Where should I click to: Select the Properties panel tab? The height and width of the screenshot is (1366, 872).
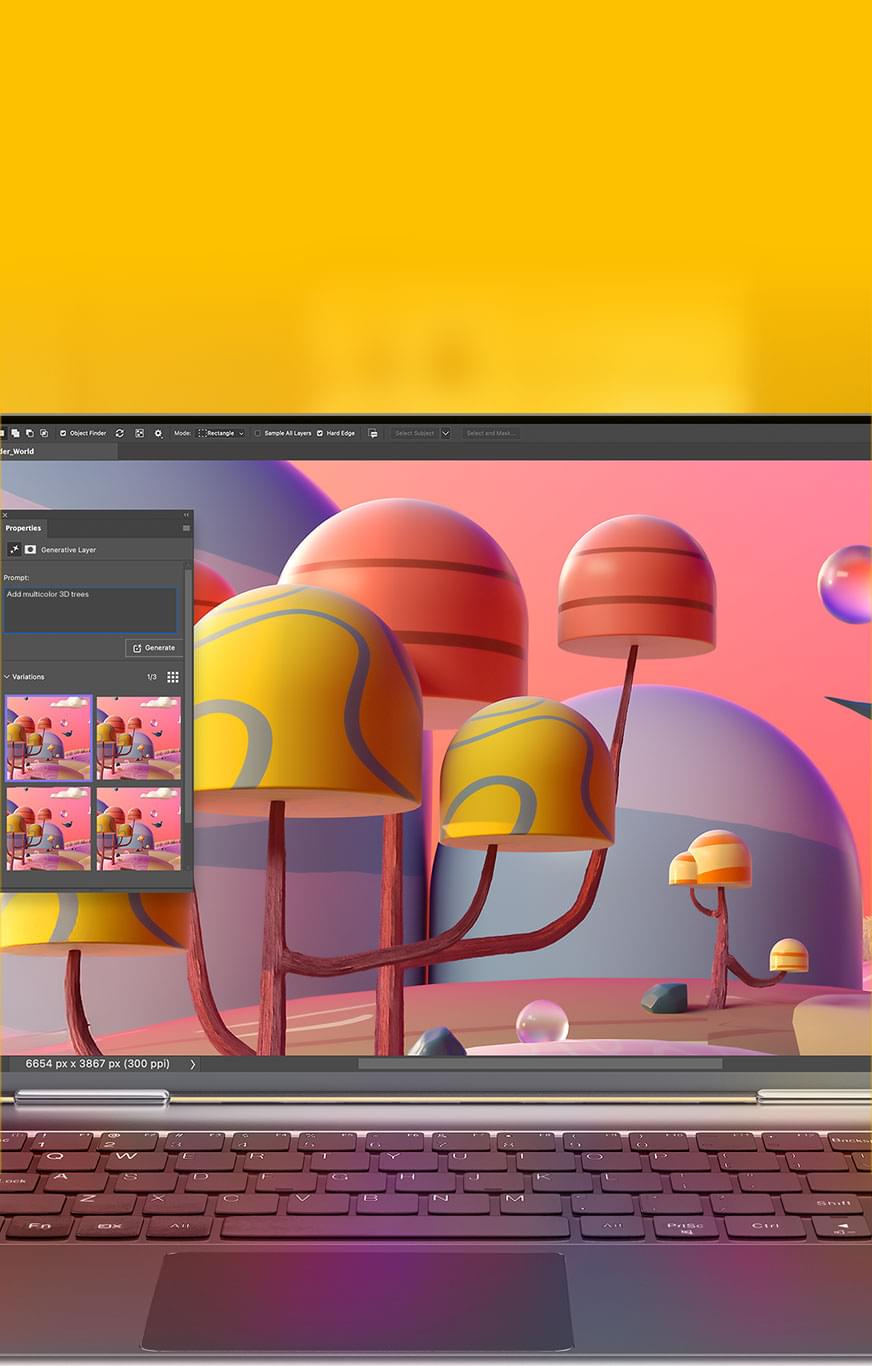coord(23,528)
